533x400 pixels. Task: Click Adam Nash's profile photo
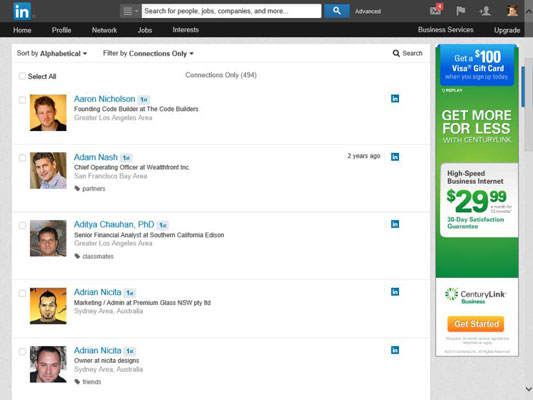[x=48, y=171]
